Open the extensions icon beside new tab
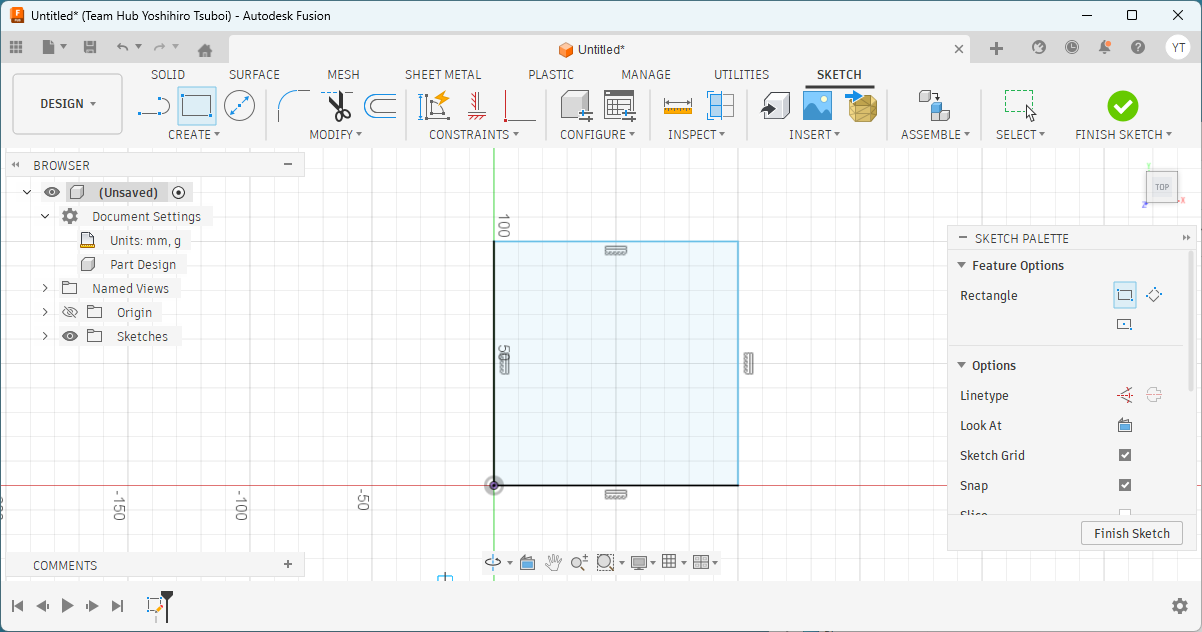The height and width of the screenshot is (632, 1202). [x=1039, y=47]
